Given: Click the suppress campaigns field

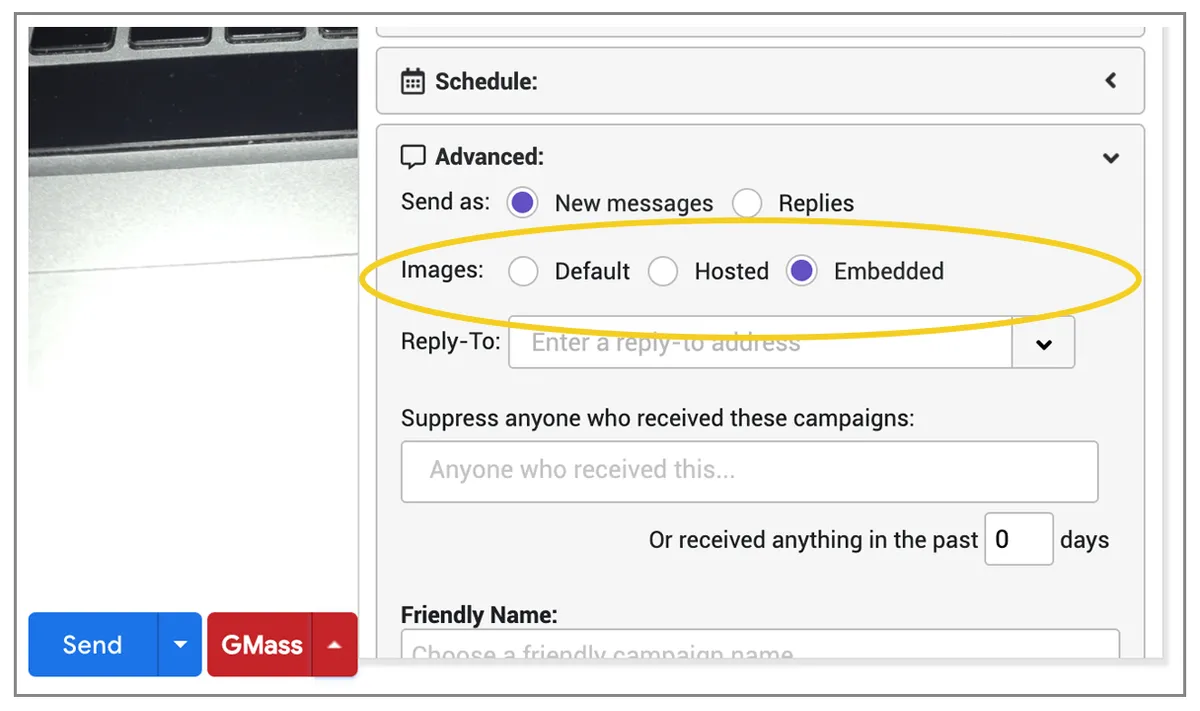Looking at the screenshot, I should 749,471.
